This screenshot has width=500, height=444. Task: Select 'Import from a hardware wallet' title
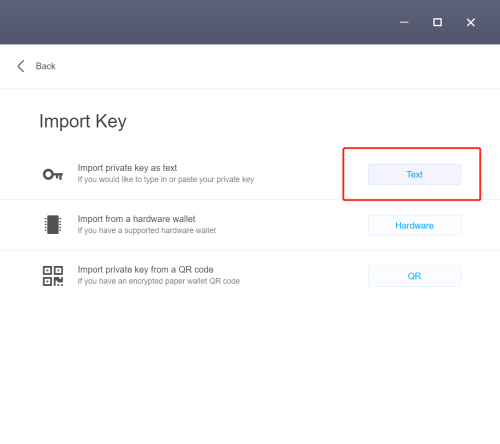click(136, 219)
